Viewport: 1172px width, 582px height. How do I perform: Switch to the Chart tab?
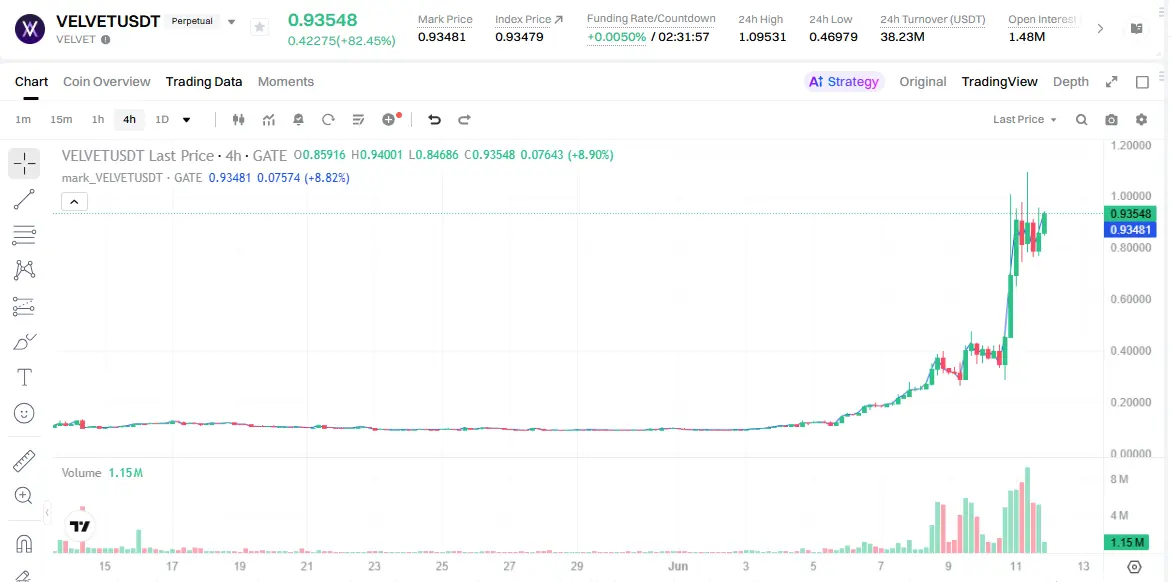pyautogui.click(x=31, y=81)
